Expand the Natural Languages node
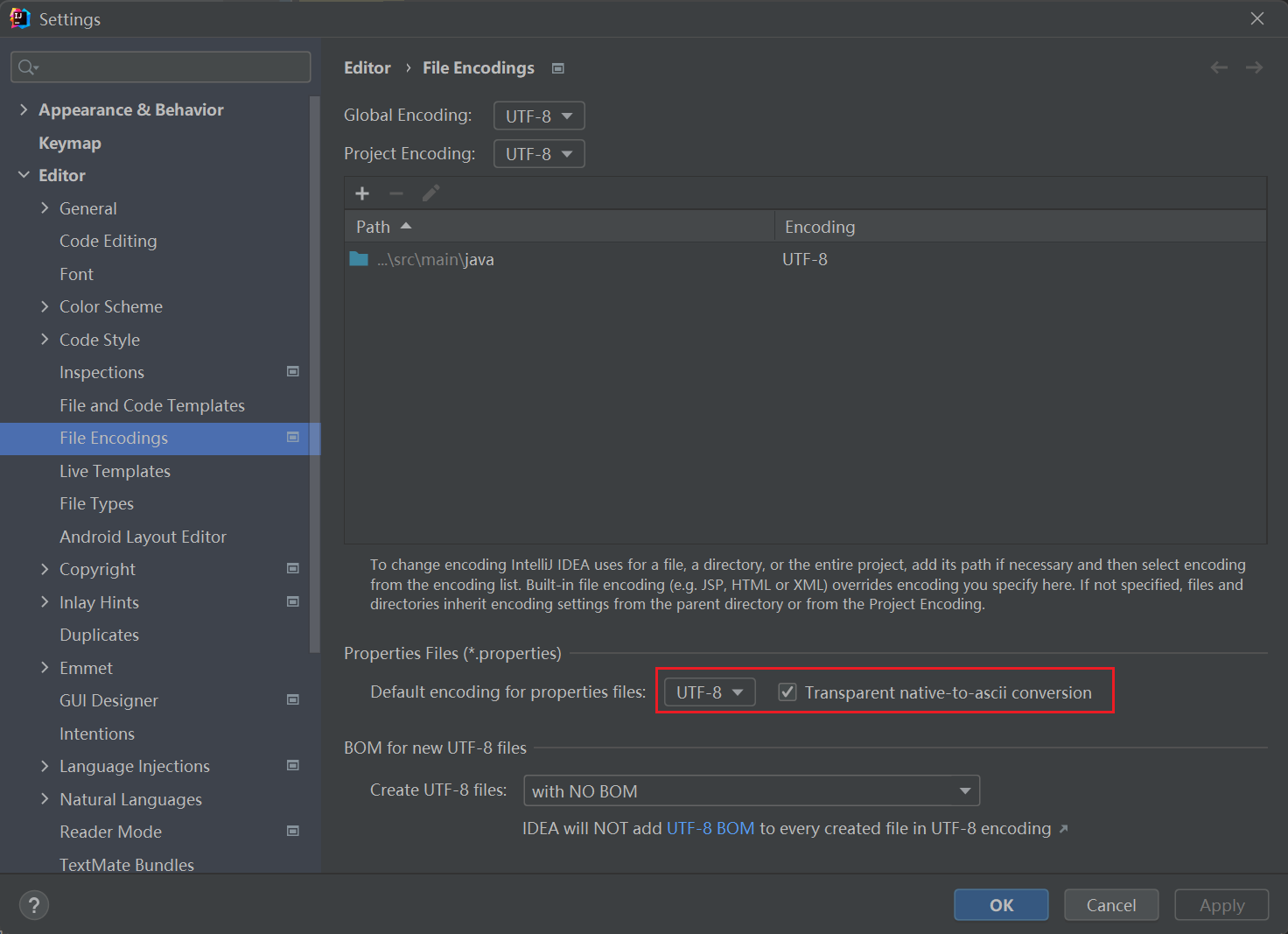The image size is (1288, 934). 45,799
